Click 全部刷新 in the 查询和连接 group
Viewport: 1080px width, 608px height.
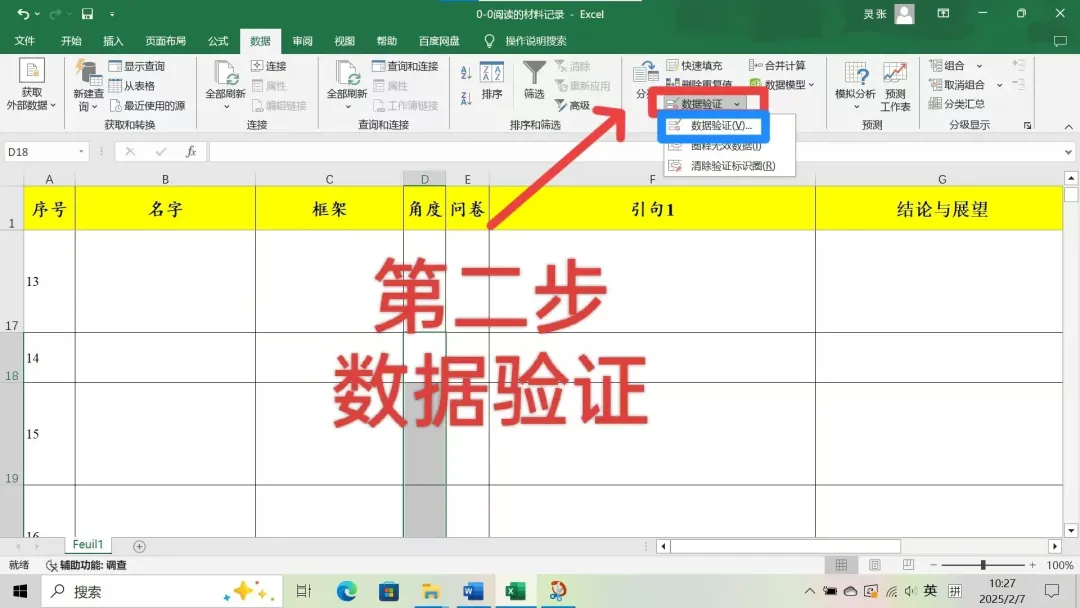tap(346, 85)
